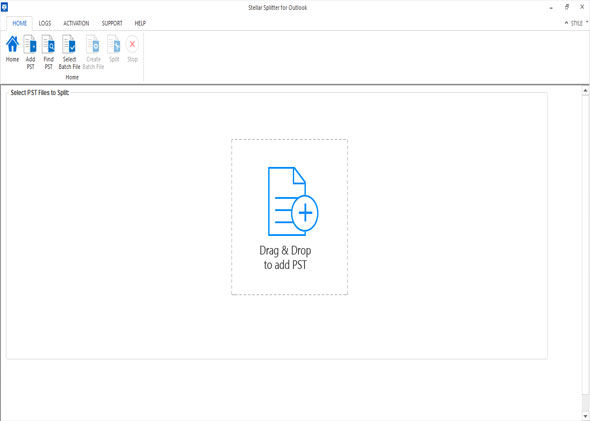This screenshot has height=421, width=590.
Task: Click the app logo in title bar
Action: pyautogui.click(x=4, y=7)
